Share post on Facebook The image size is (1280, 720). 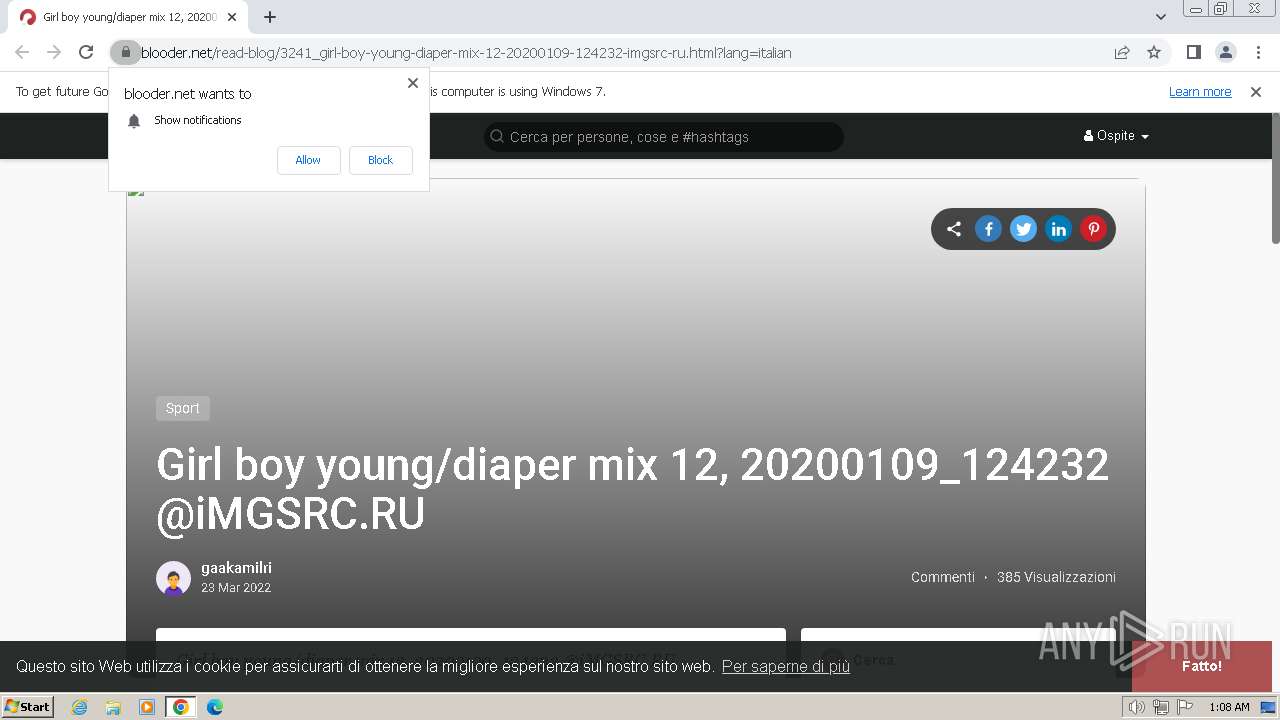(x=988, y=229)
